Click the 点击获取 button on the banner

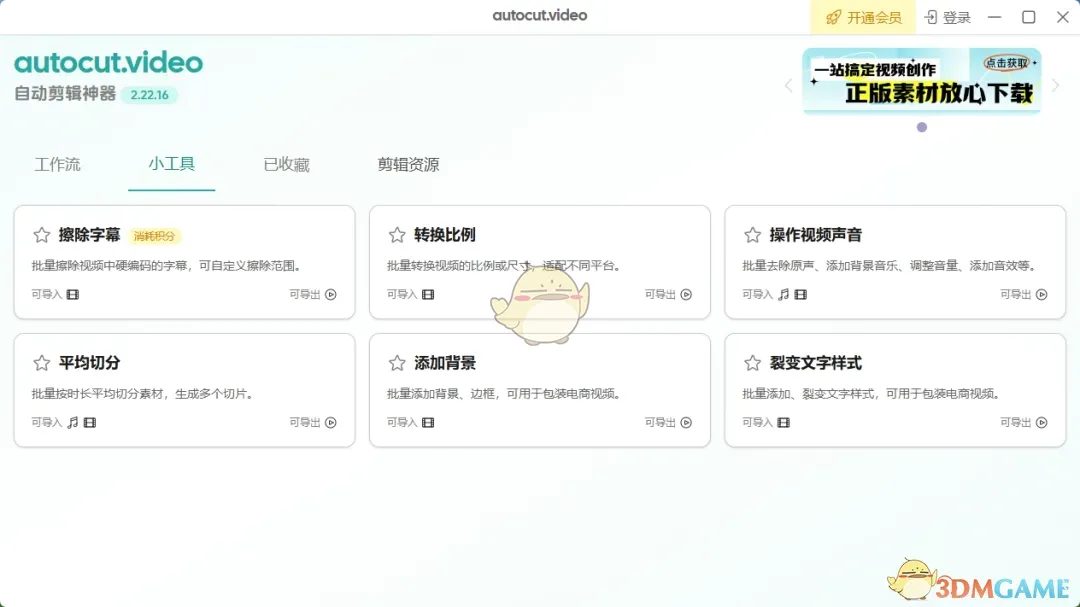(1005, 62)
